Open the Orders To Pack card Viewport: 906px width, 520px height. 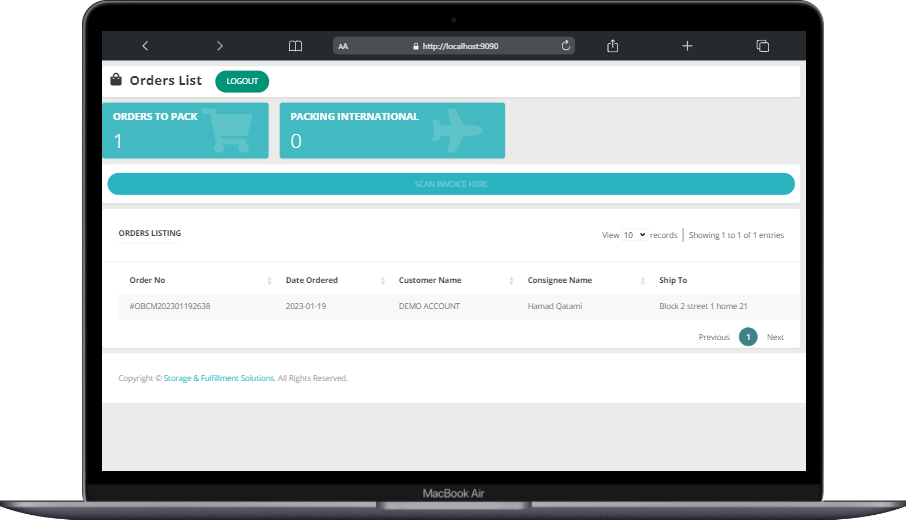point(185,130)
